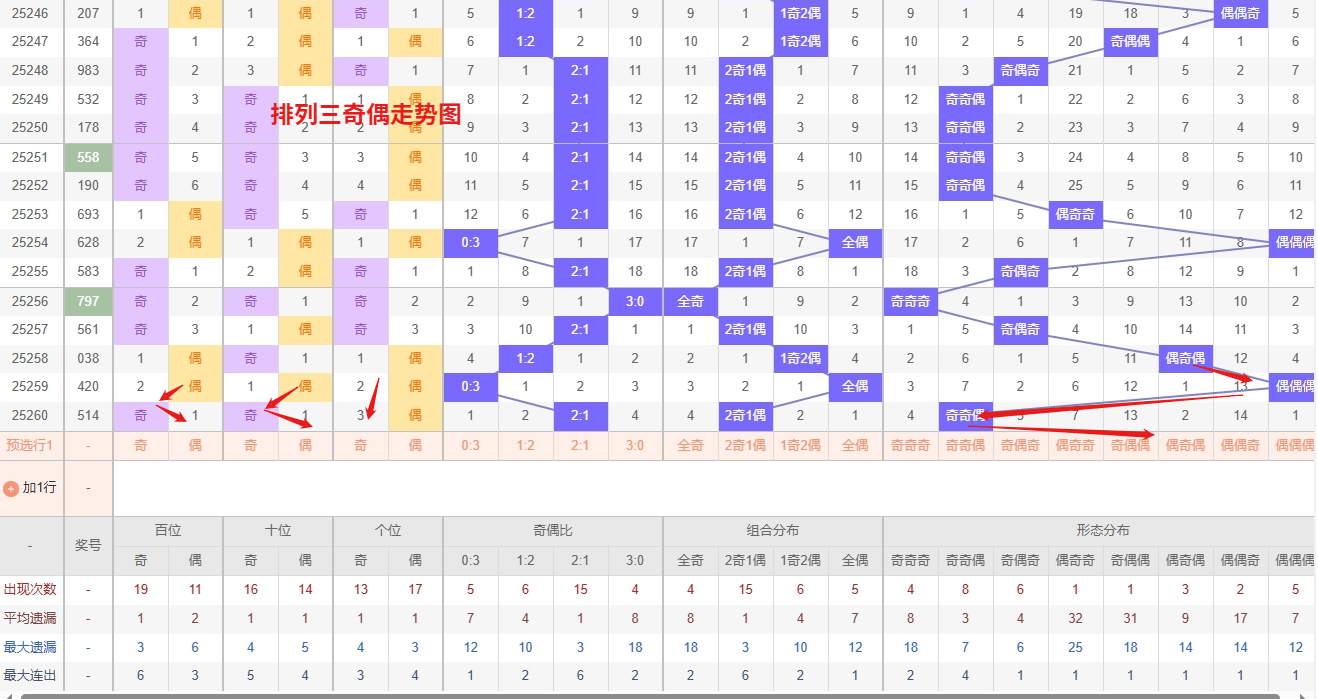The image size is (1318, 699).
Task: Select 十位 奇 in the 预选行1 row
Action: [251, 445]
